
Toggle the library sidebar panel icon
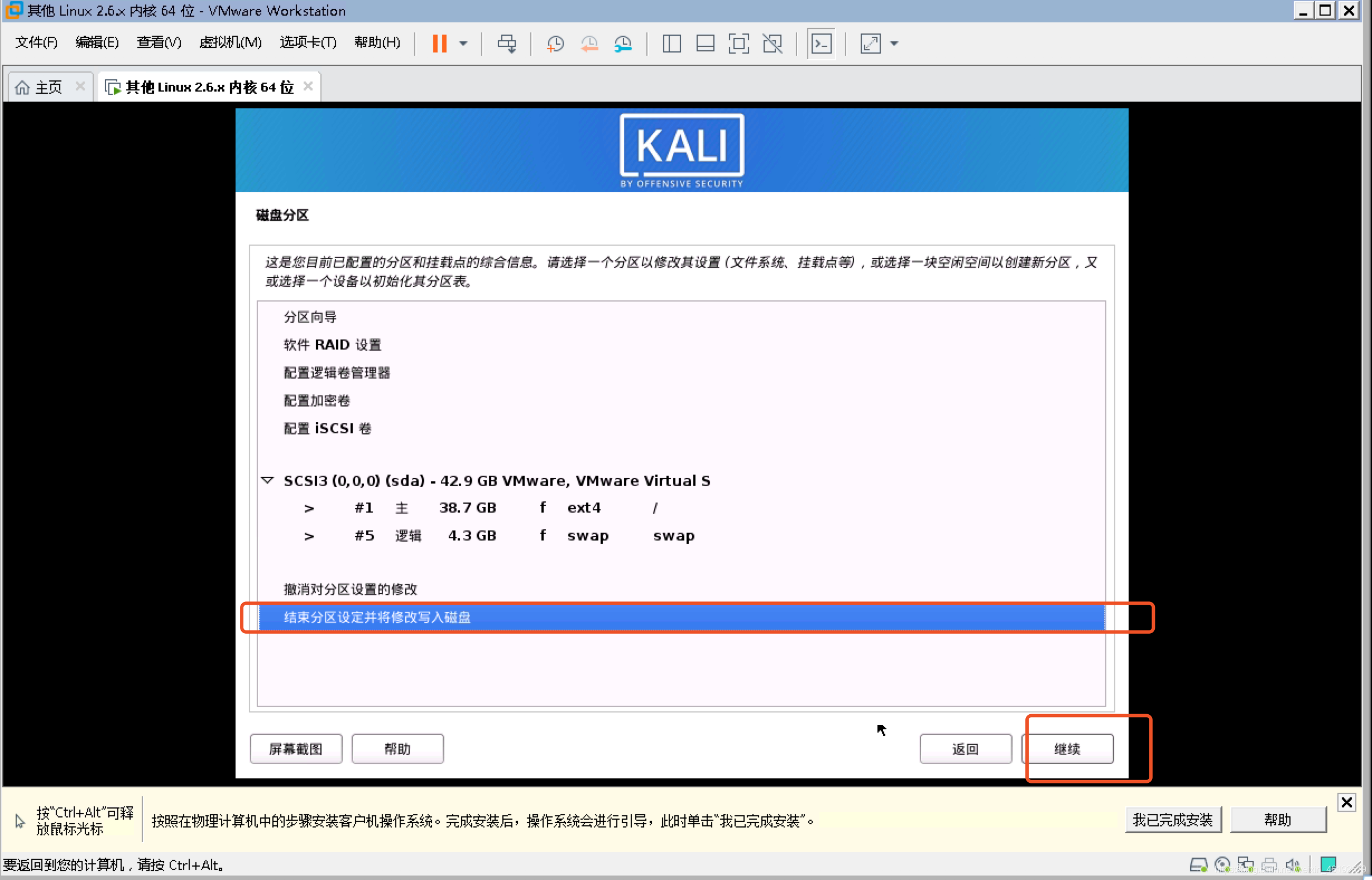pos(671,44)
